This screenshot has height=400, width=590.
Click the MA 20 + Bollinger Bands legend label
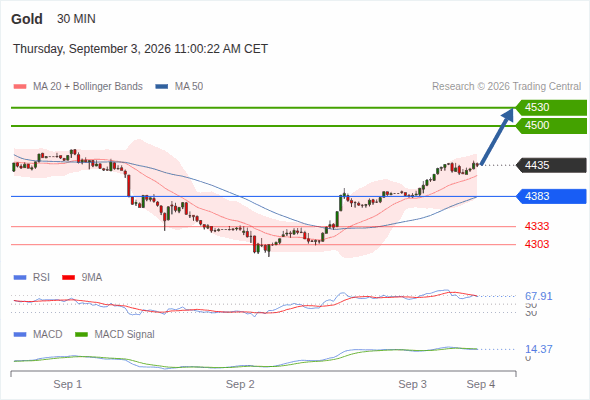pyautogui.click(x=88, y=87)
